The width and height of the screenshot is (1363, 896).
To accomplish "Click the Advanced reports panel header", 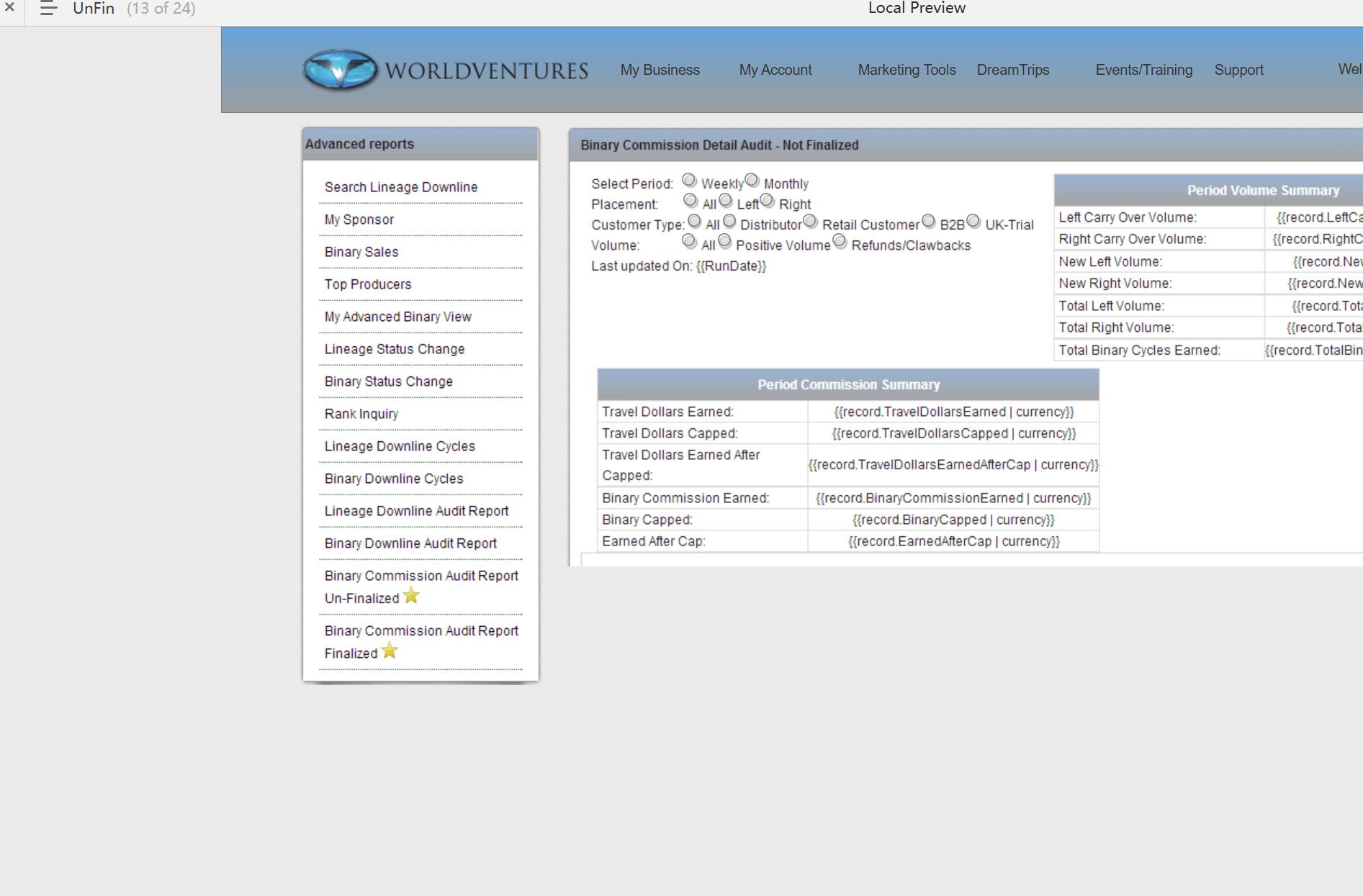I will (x=420, y=144).
